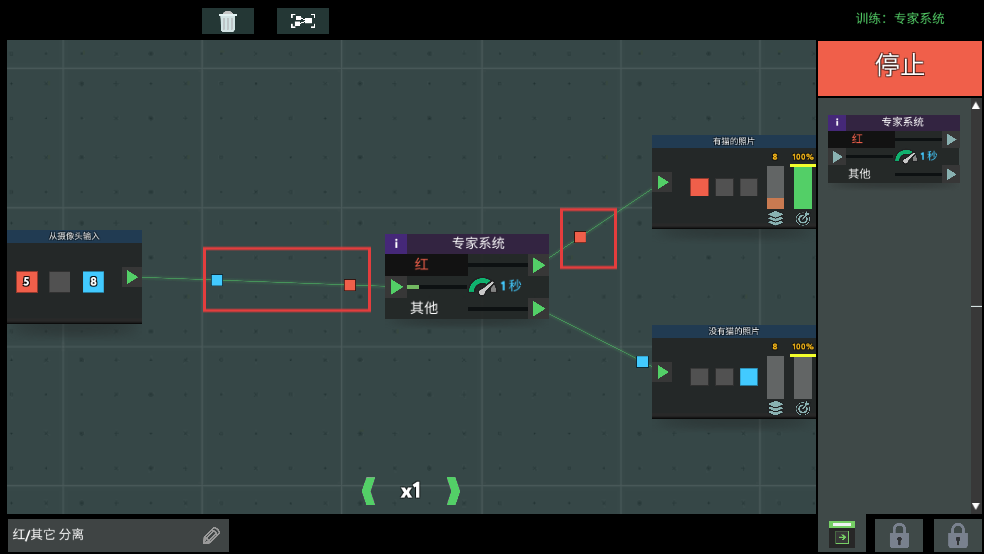Click the input arrow of the canvas expert system node
The image size is (984, 554).
coord(396,287)
